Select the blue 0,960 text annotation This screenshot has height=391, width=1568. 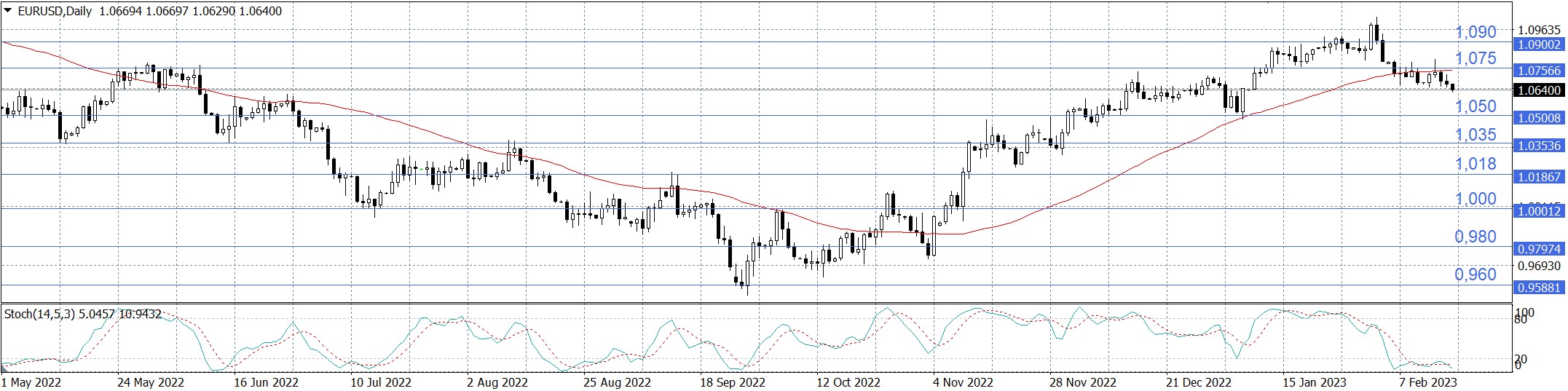(1475, 275)
